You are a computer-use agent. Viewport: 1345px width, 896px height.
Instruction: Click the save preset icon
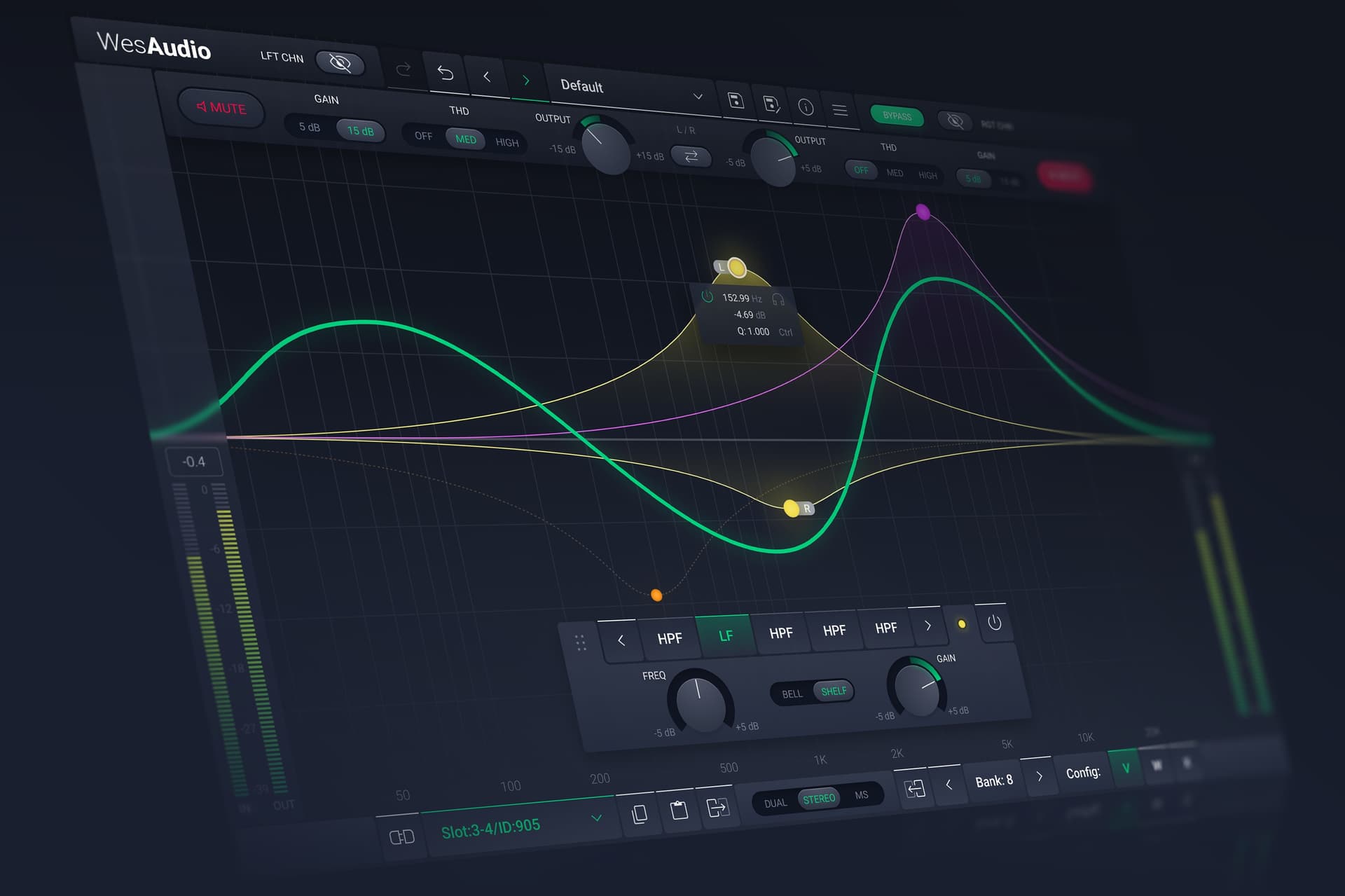pyautogui.click(x=736, y=100)
